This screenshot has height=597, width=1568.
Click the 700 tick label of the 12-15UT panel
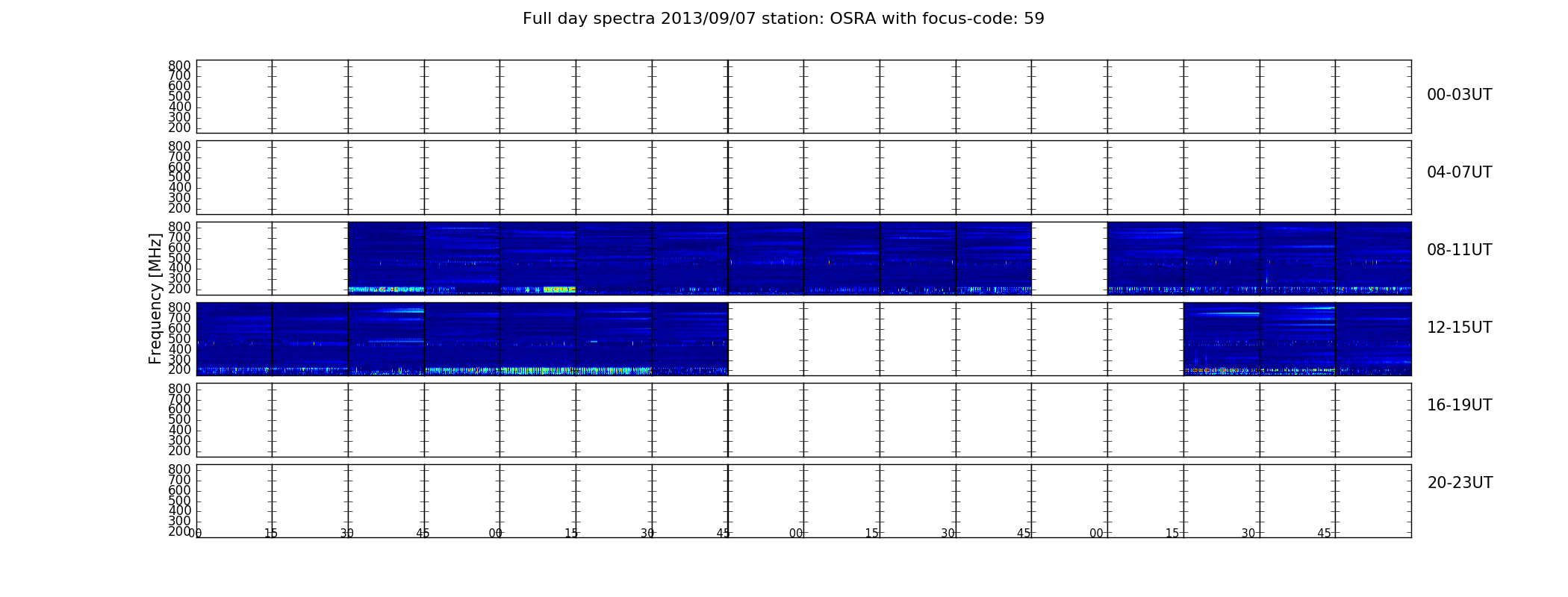tap(179, 318)
